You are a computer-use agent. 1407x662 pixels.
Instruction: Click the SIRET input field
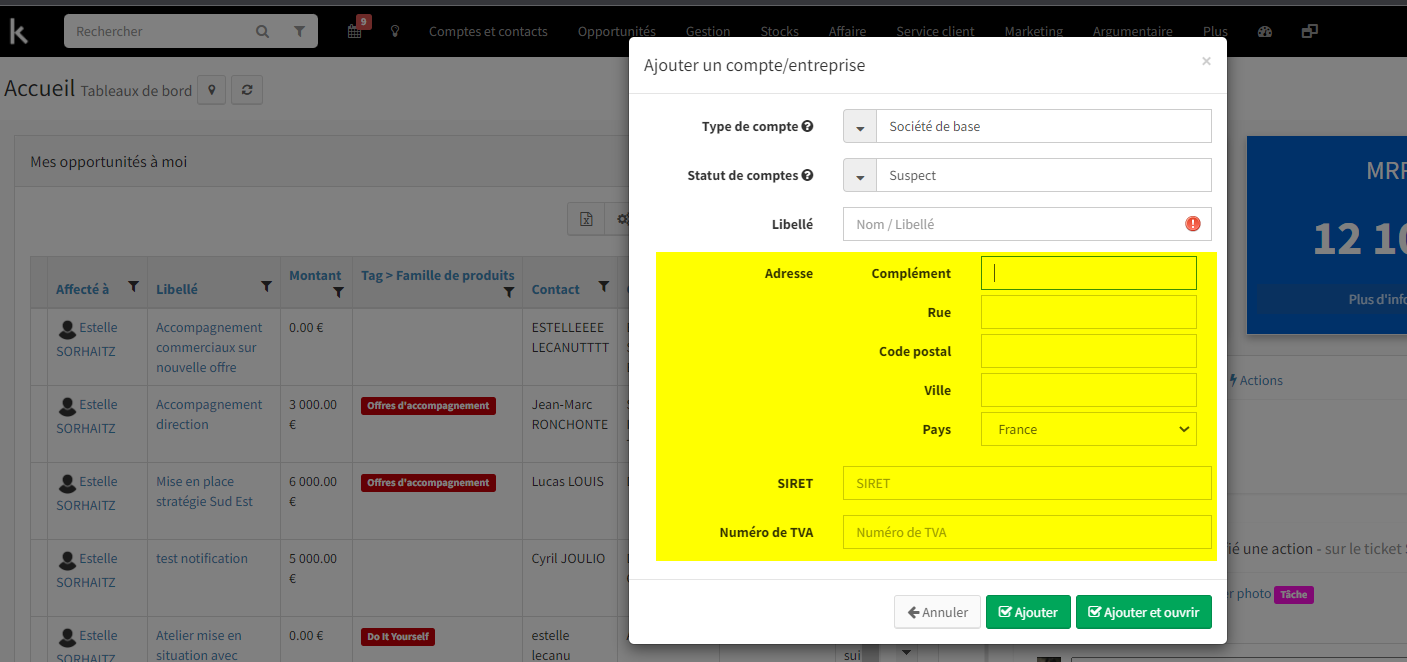pyautogui.click(x=1027, y=483)
